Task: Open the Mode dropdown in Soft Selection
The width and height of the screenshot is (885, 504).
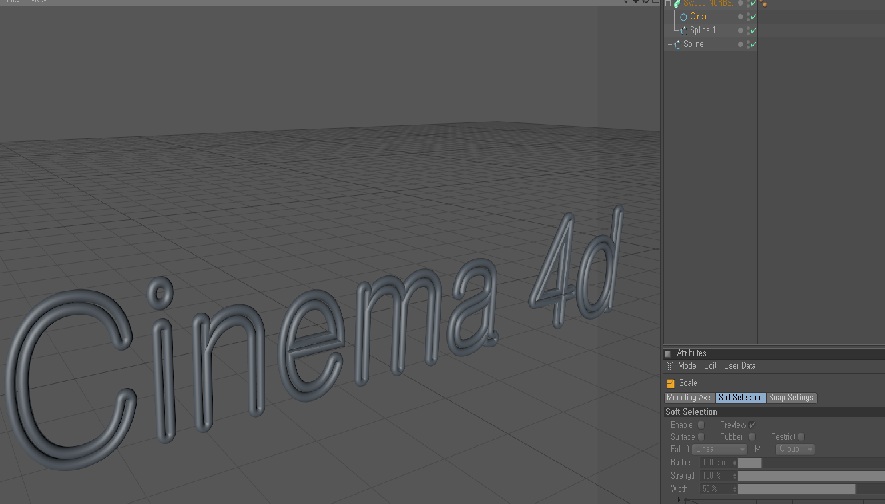Action: pyautogui.click(x=794, y=450)
